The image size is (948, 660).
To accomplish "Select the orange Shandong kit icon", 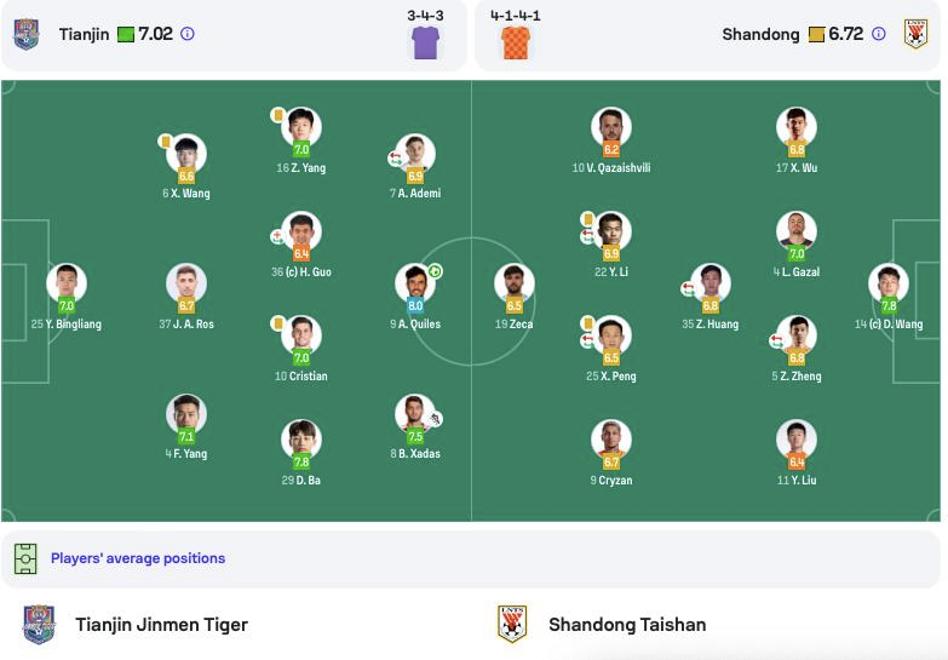I will click(516, 42).
